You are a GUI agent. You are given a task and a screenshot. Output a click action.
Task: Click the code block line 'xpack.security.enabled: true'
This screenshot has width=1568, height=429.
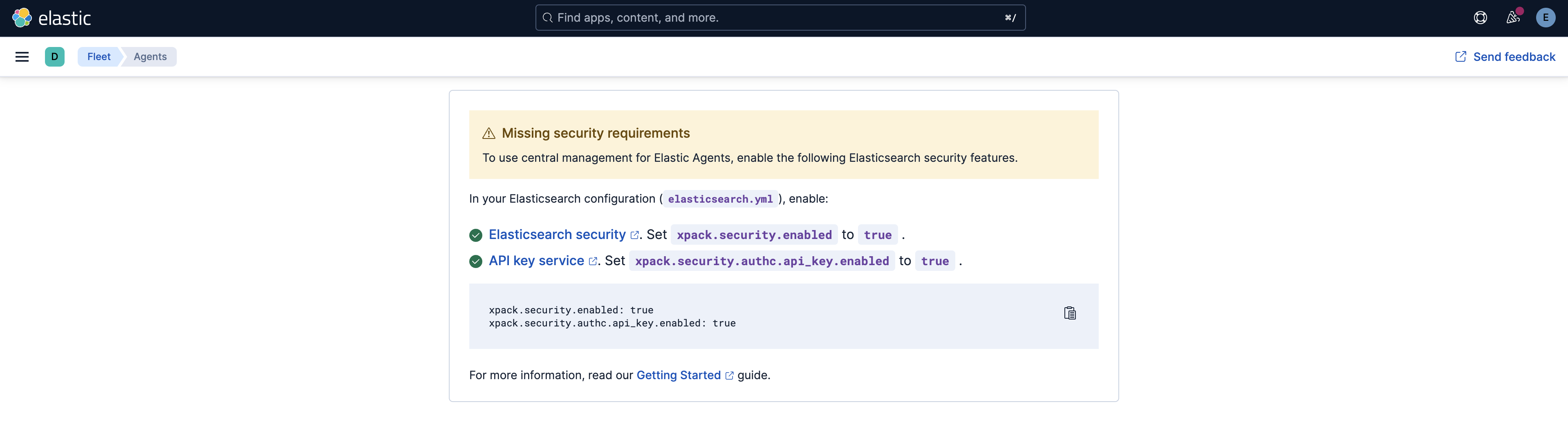(571, 310)
